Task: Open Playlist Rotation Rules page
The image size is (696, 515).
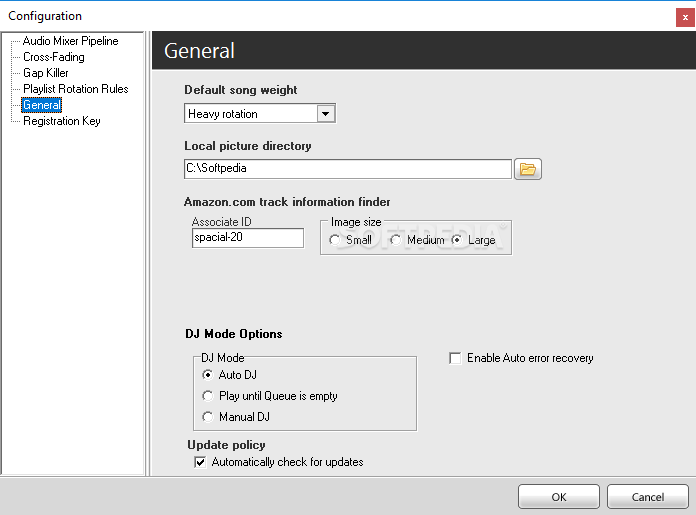Action: point(75,89)
